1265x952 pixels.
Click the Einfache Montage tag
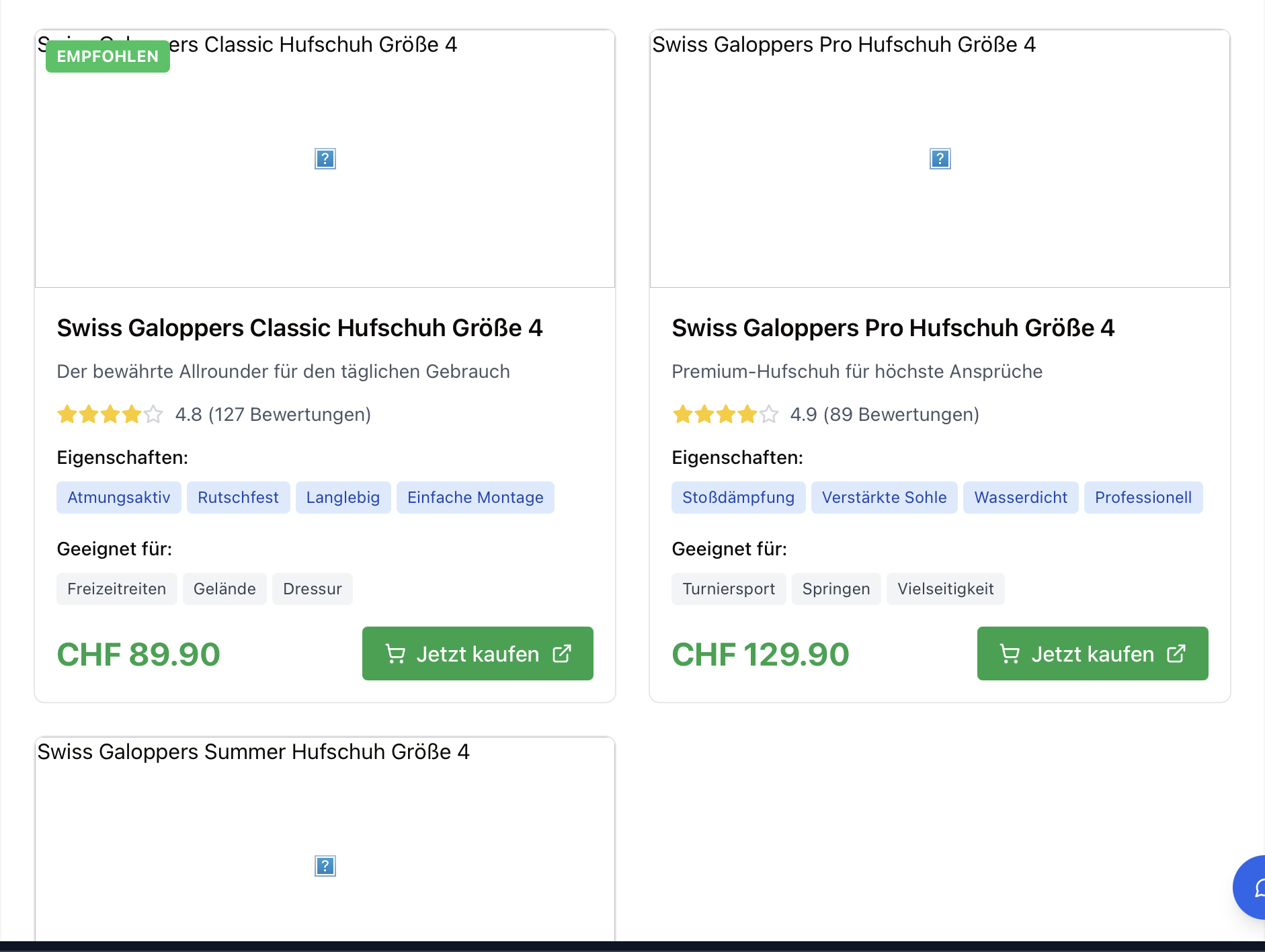click(475, 498)
